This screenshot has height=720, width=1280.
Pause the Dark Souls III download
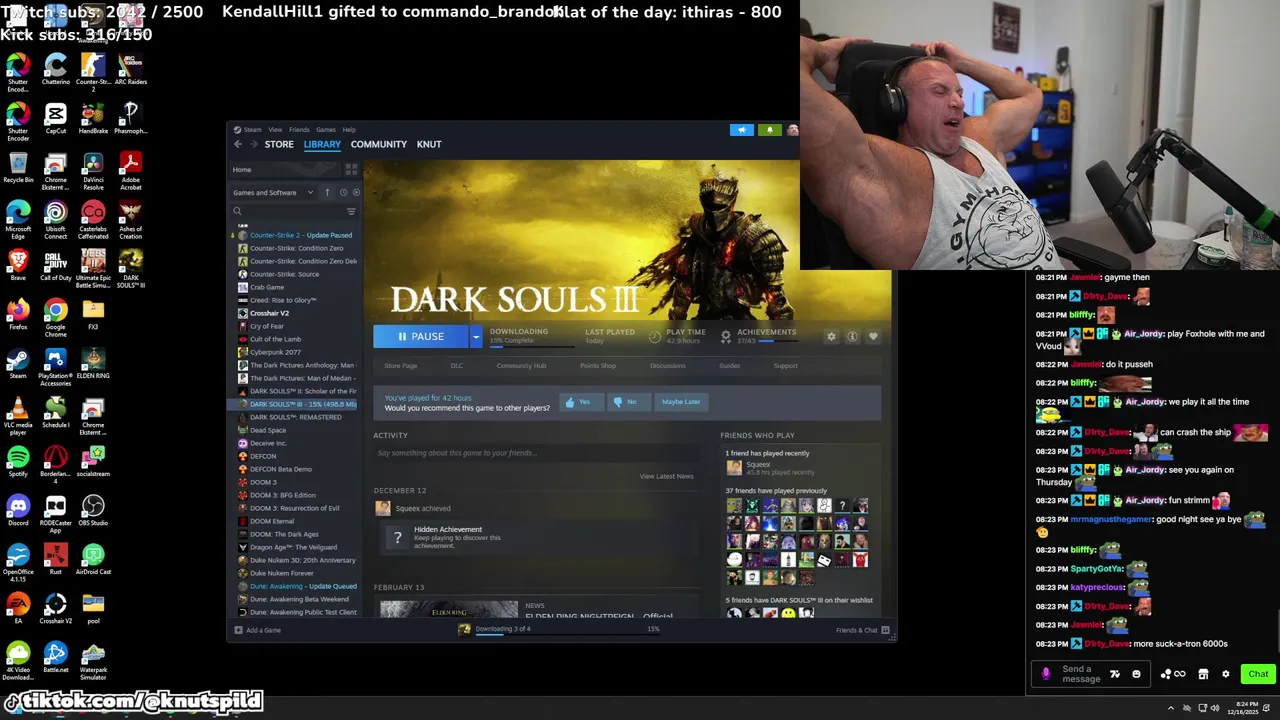(x=421, y=337)
